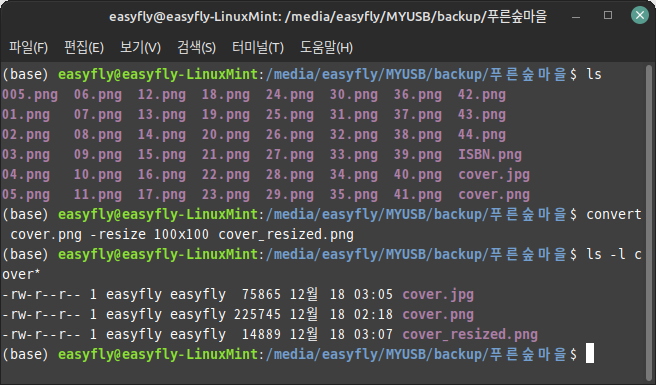The image size is (656, 385).
Task: Click cover.jpg in the first ls listing
Action: (x=494, y=175)
